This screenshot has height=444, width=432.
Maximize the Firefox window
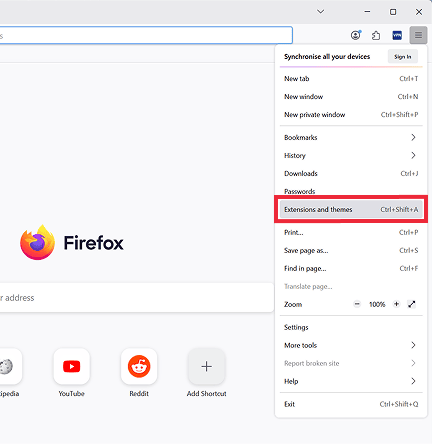tap(393, 12)
